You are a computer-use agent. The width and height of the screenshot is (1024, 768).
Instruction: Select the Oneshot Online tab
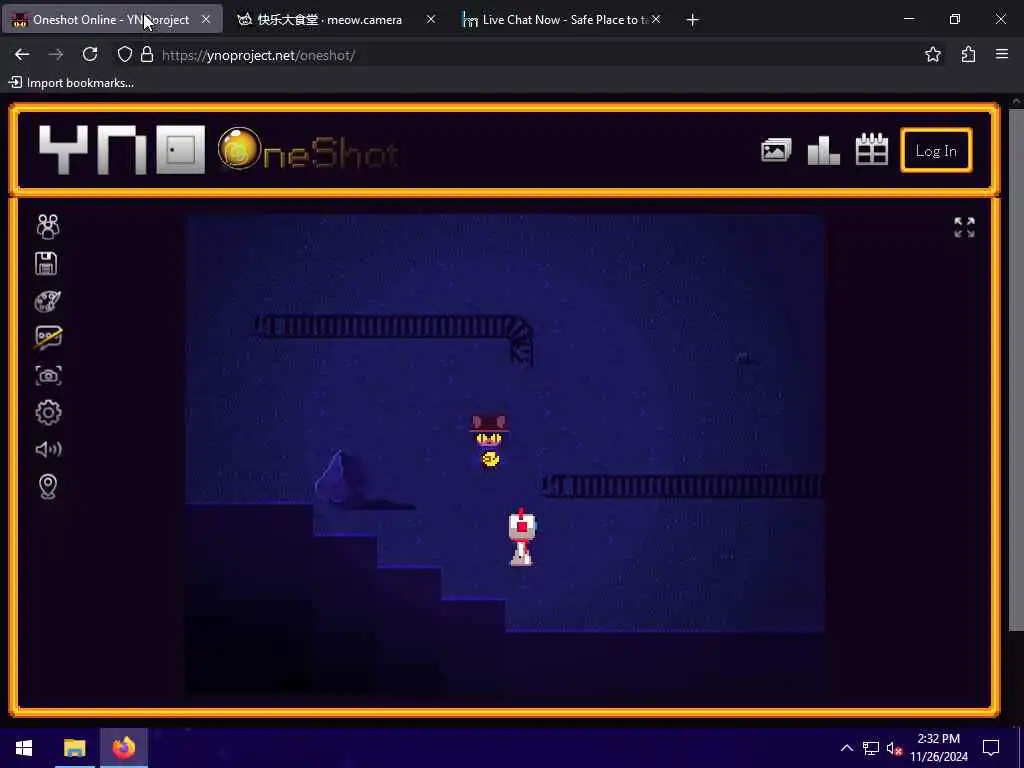111,20
